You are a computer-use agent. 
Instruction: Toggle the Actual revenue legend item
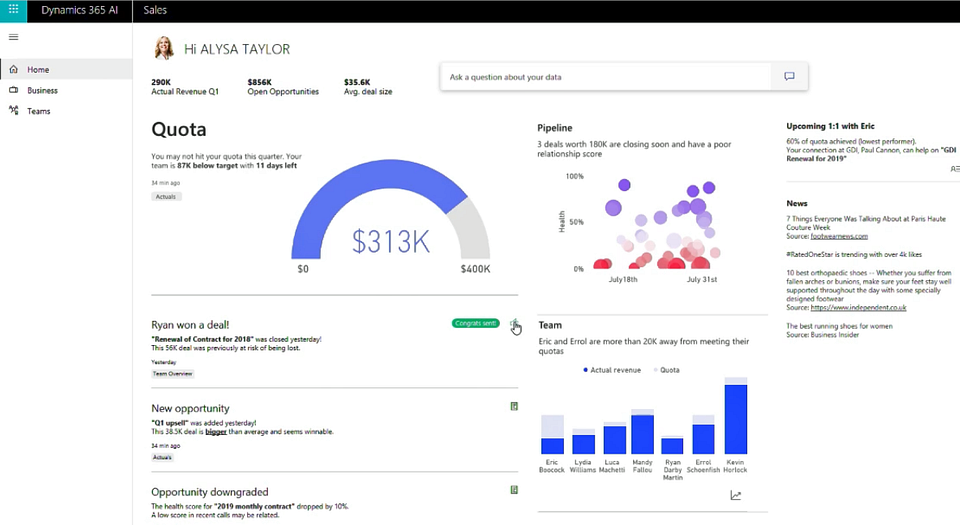[612, 370]
